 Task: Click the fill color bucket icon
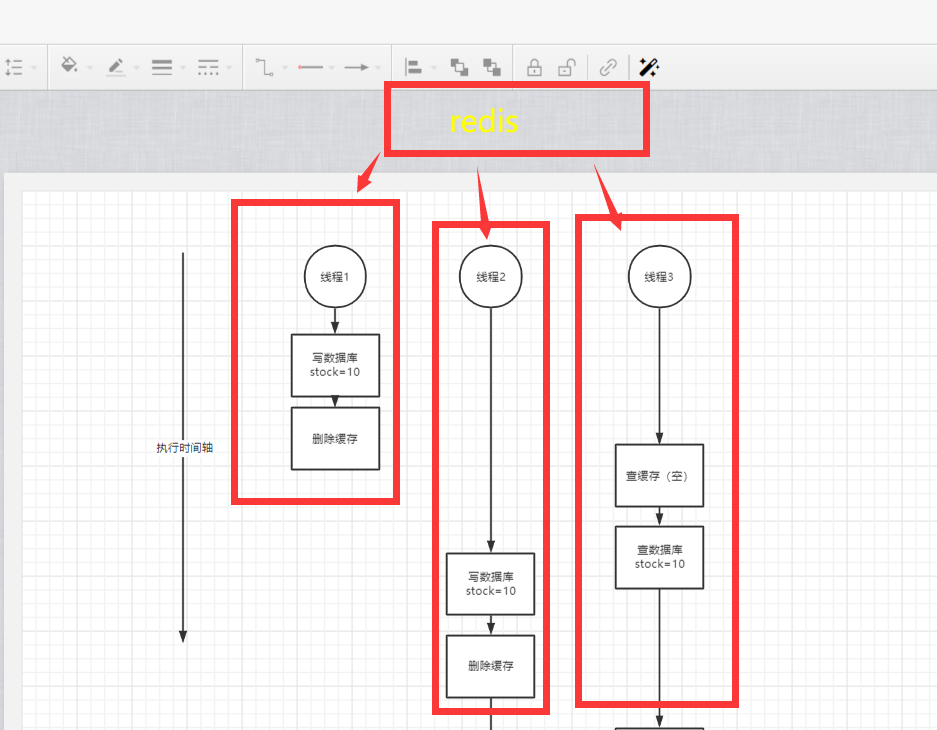(69, 67)
